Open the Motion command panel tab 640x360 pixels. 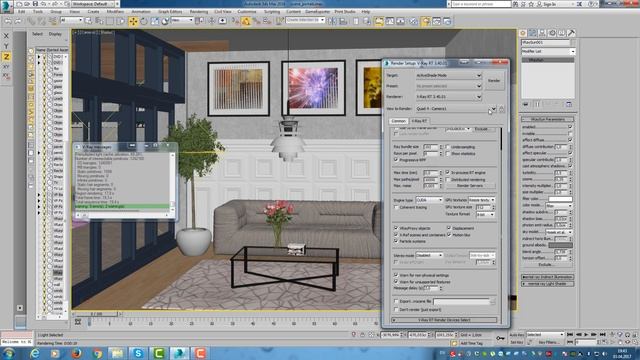tap(552, 33)
